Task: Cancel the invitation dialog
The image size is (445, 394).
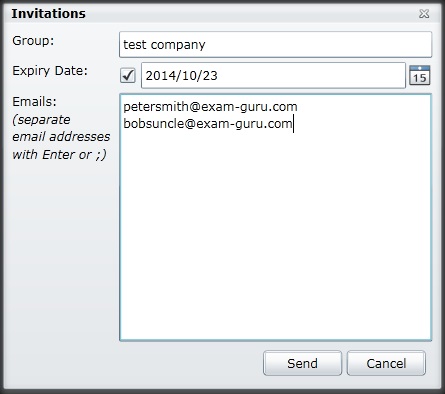Action: (386, 363)
